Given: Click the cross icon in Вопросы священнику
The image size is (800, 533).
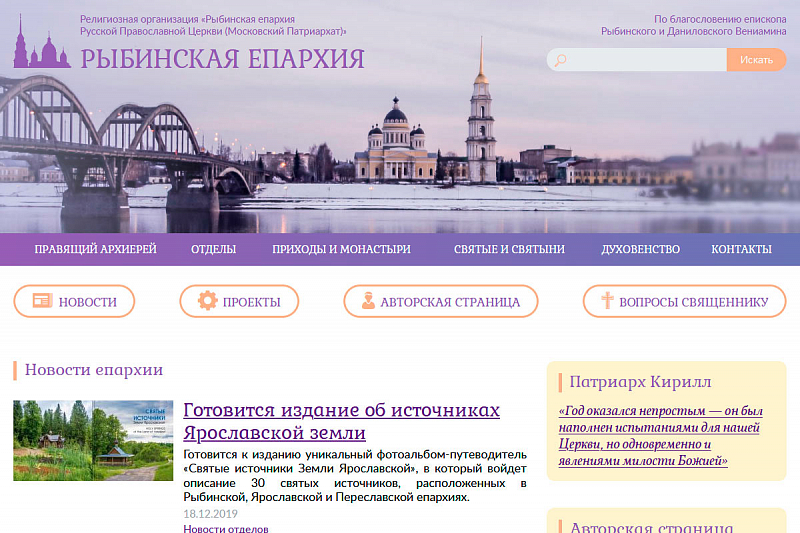Looking at the screenshot, I should coord(607,300).
